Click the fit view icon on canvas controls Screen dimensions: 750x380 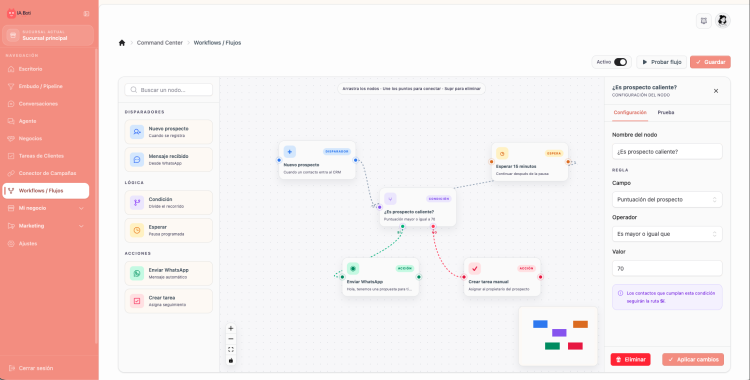tap(231, 350)
